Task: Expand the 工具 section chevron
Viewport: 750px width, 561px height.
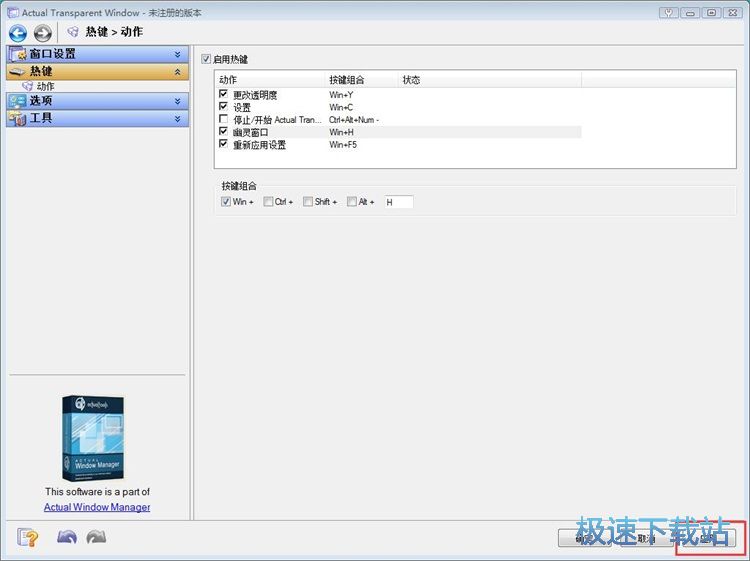Action: pyautogui.click(x=177, y=119)
